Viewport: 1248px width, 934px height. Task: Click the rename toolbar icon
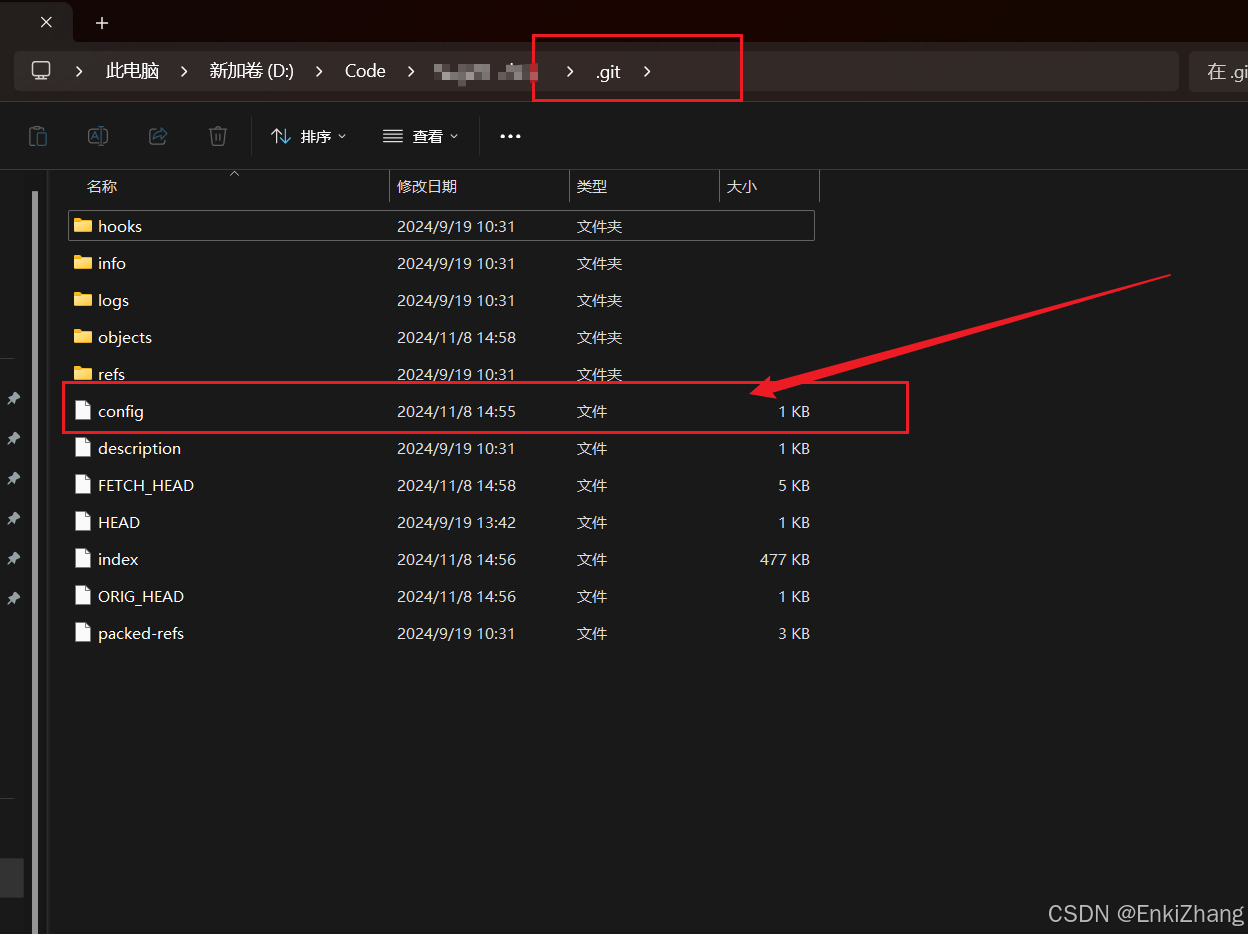98,136
